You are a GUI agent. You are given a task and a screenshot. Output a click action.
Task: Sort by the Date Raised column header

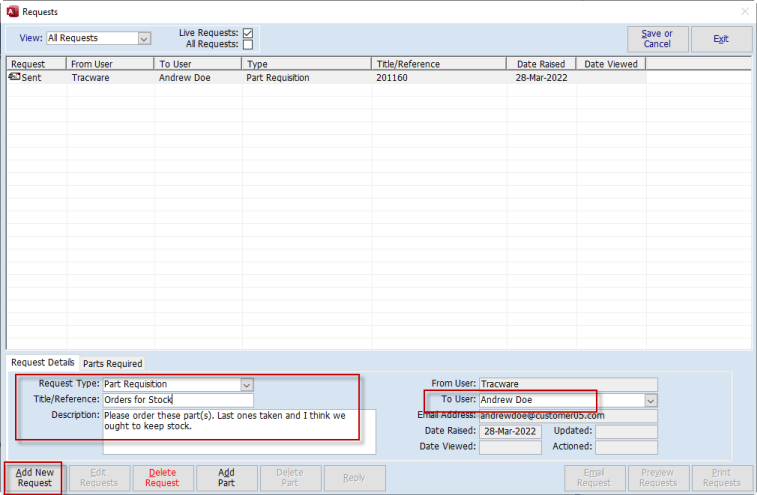coord(540,64)
